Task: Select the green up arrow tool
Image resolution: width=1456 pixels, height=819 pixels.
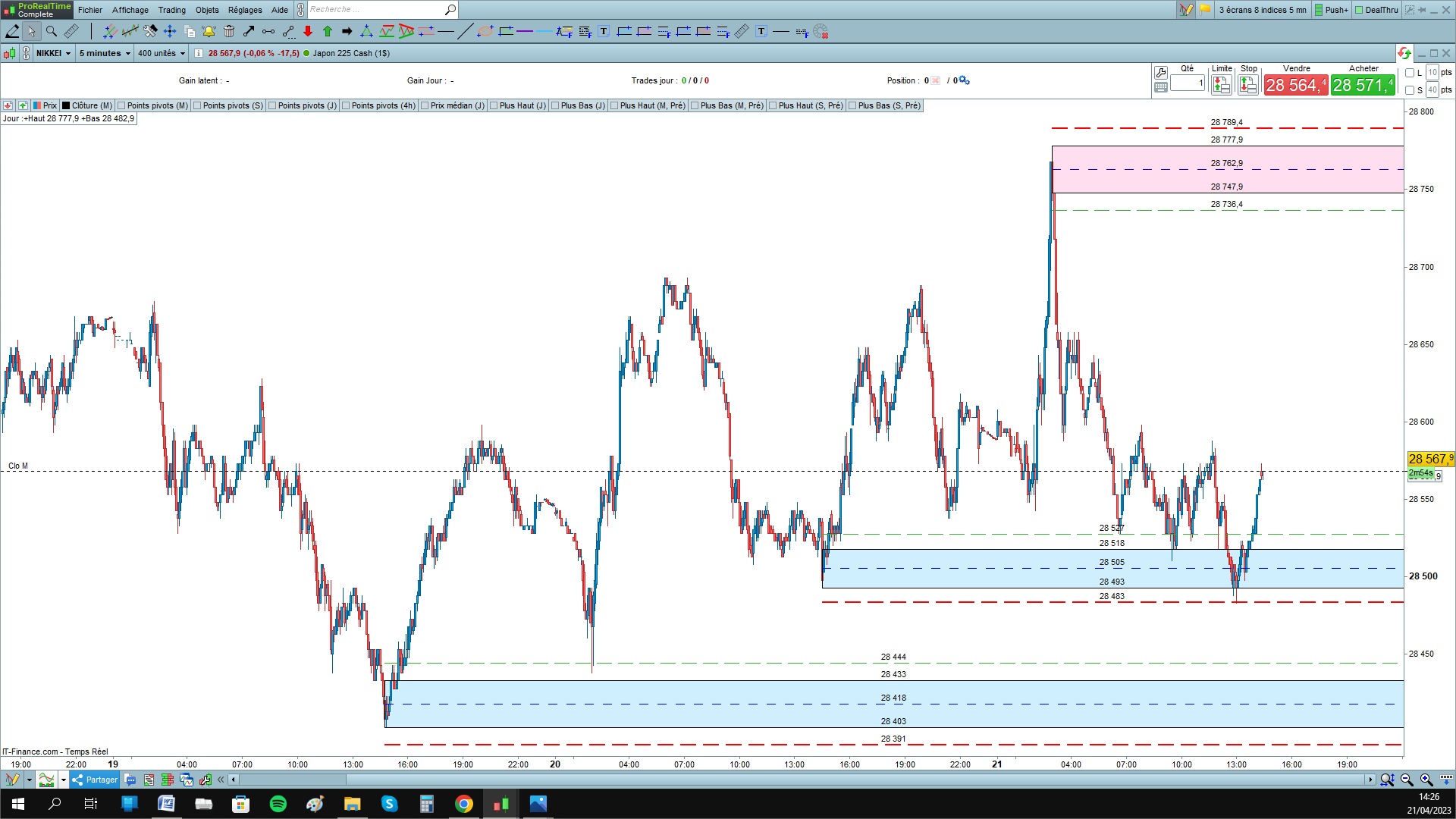Action: pyautogui.click(x=328, y=31)
